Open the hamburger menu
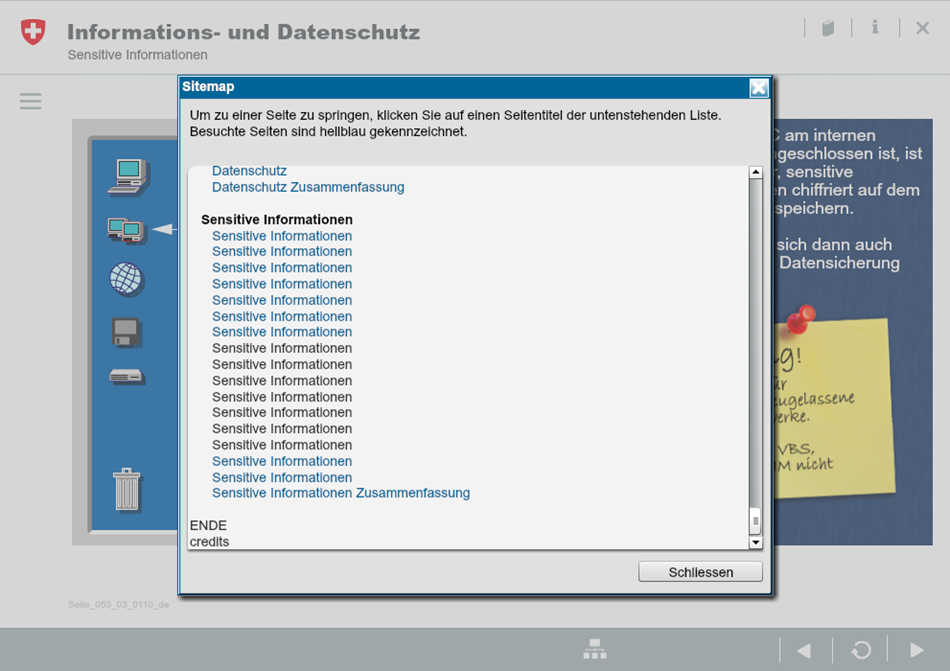This screenshot has width=950, height=671. coord(31,101)
